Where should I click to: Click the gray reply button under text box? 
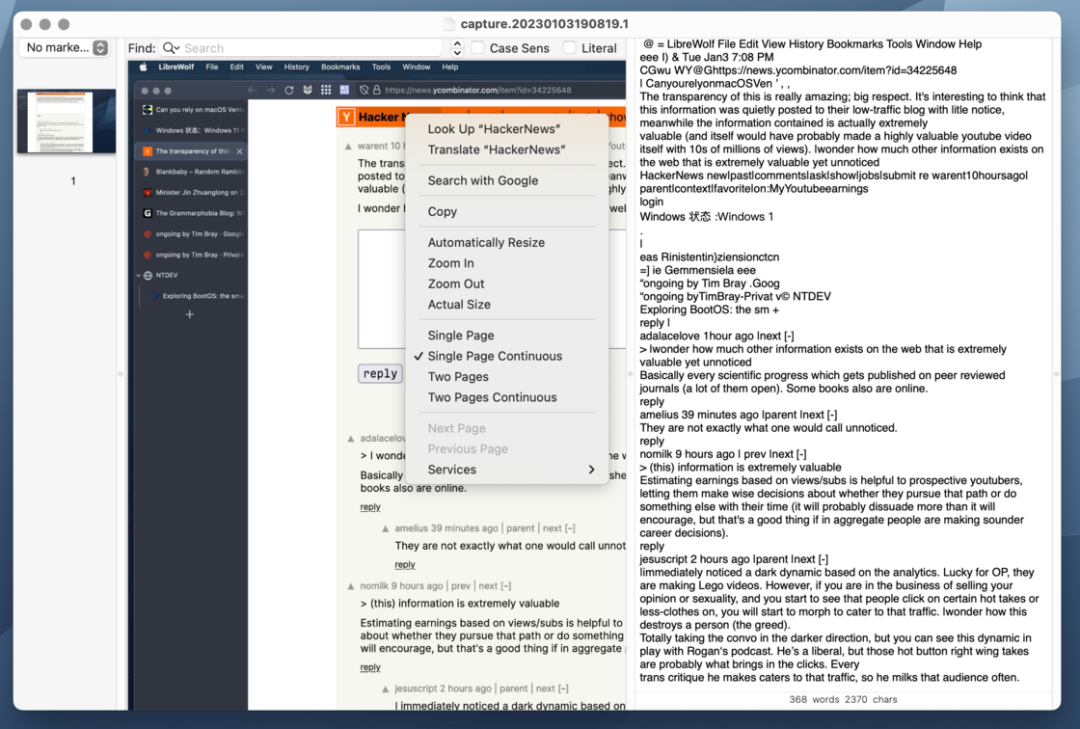click(x=380, y=373)
